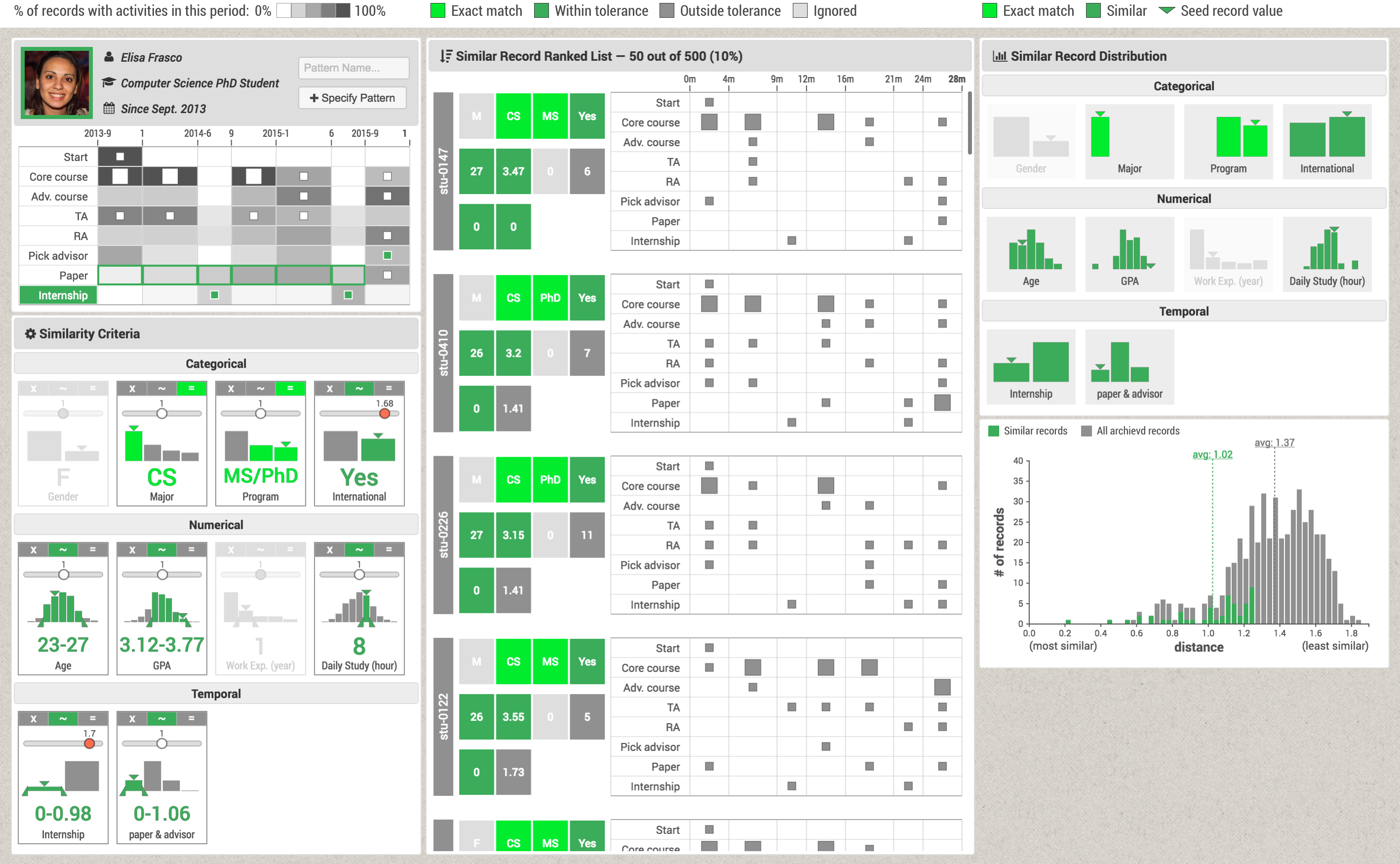
Task: Click the paper & advisor distribution thumbnail
Action: (x=1129, y=366)
